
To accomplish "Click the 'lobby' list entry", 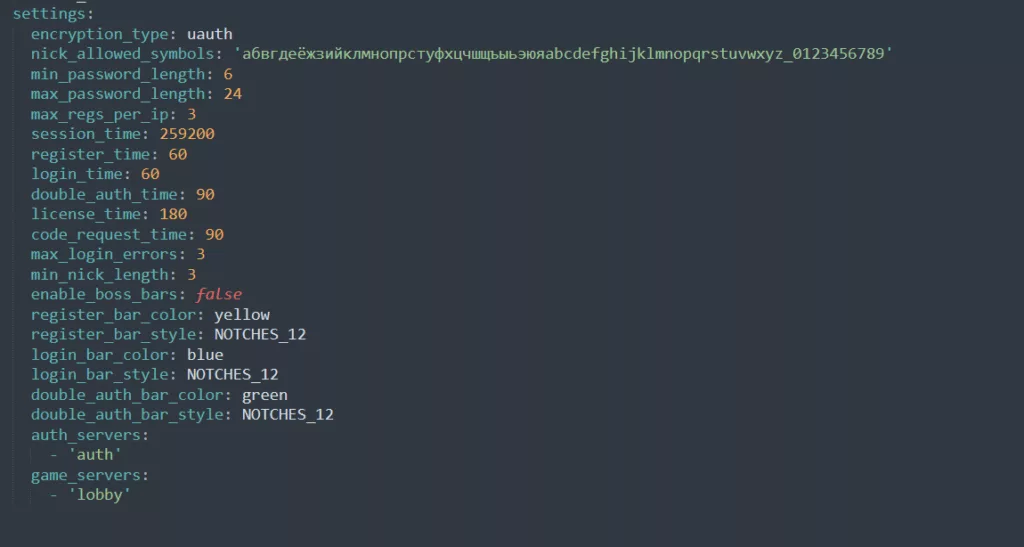I will tap(100, 495).
